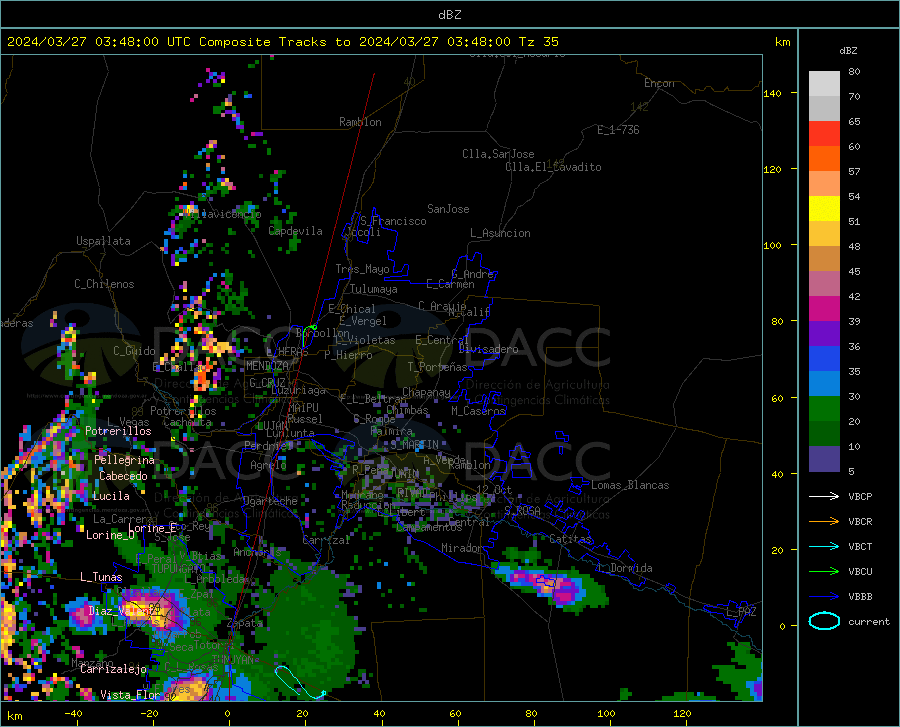Click the Carrizalejo label
This screenshot has height=727, width=900.
click(x=113, y=669)
